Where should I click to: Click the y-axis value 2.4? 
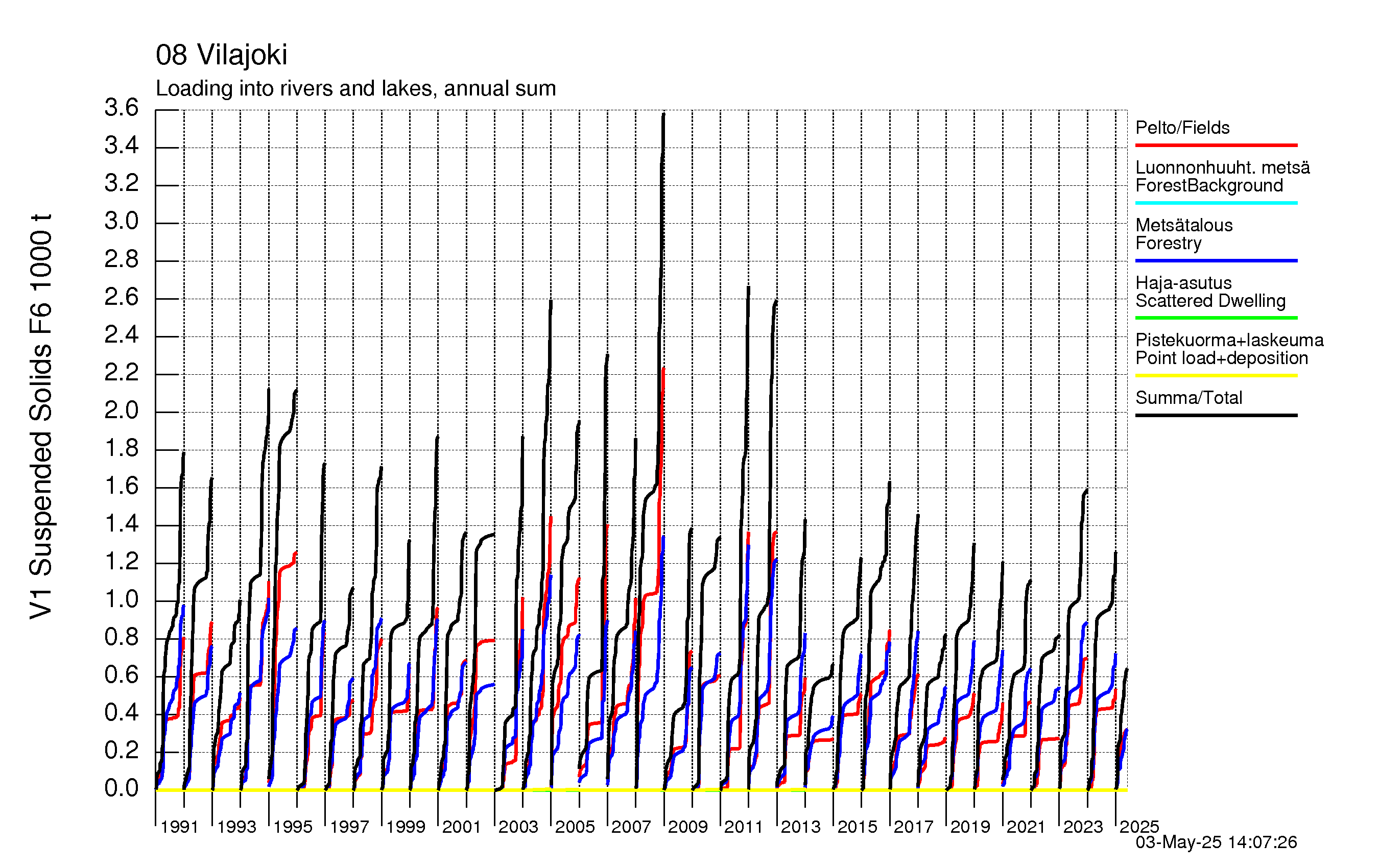click(122, 335)
